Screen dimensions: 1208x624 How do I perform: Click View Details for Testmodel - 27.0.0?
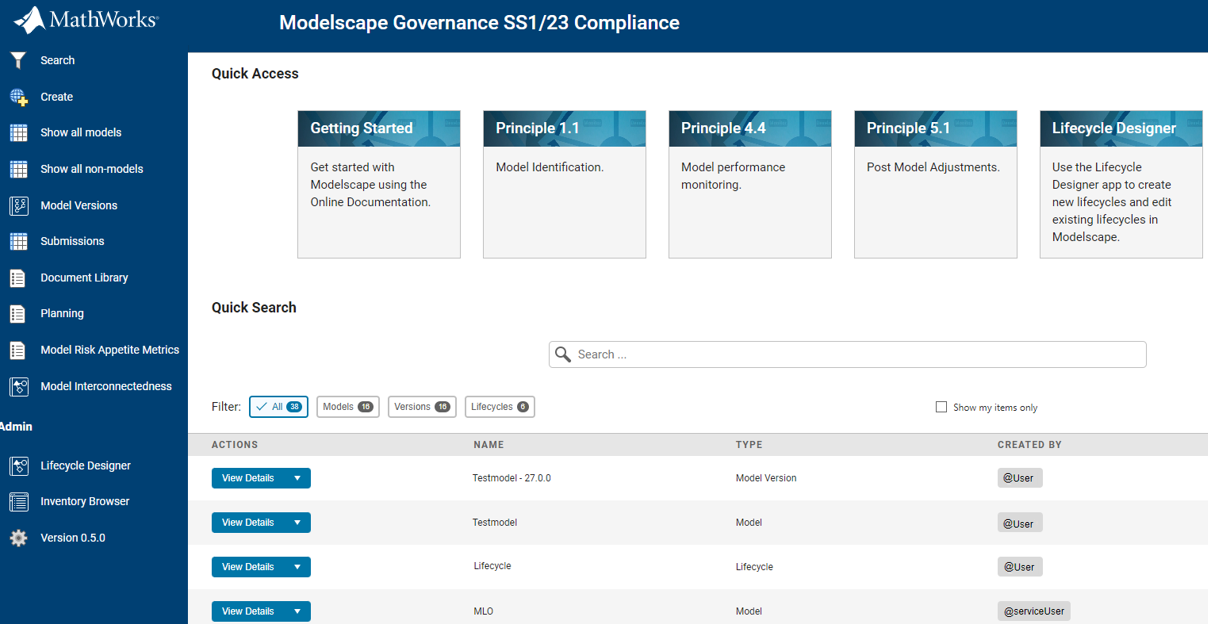point(250,478)
